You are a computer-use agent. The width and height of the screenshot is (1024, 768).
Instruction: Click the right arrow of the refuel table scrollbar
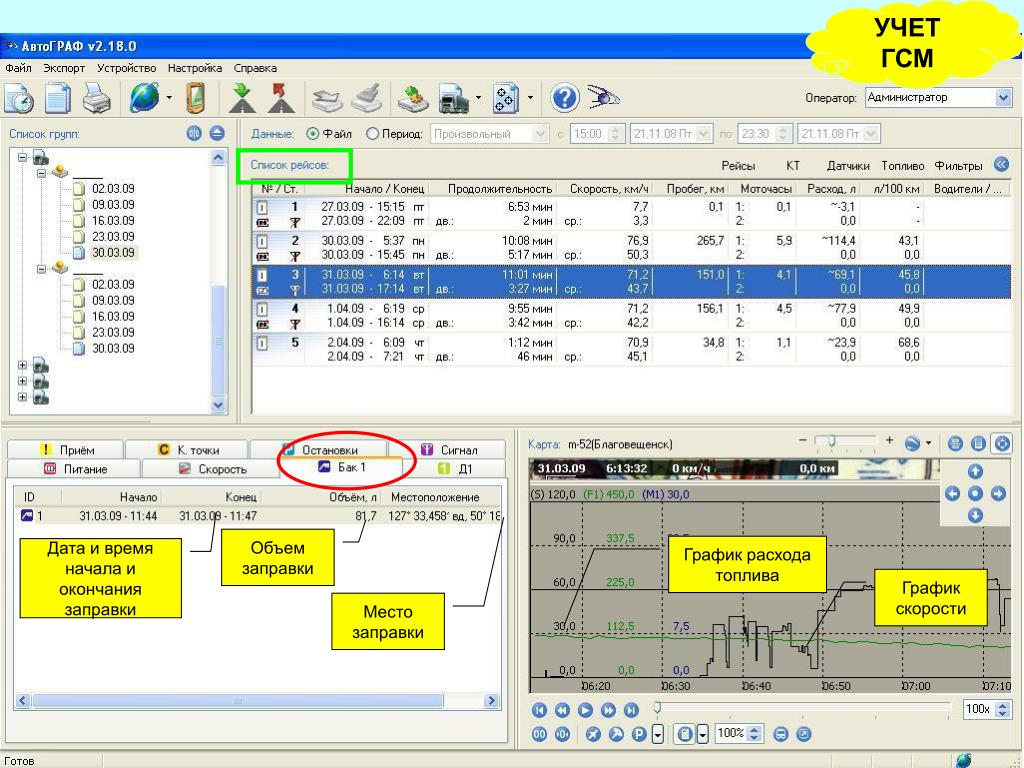click(492, 701)
